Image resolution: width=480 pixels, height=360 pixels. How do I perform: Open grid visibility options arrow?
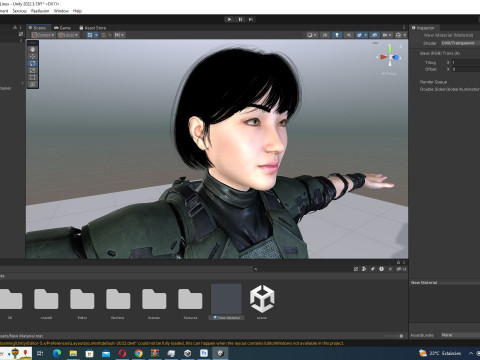(96, 35)
